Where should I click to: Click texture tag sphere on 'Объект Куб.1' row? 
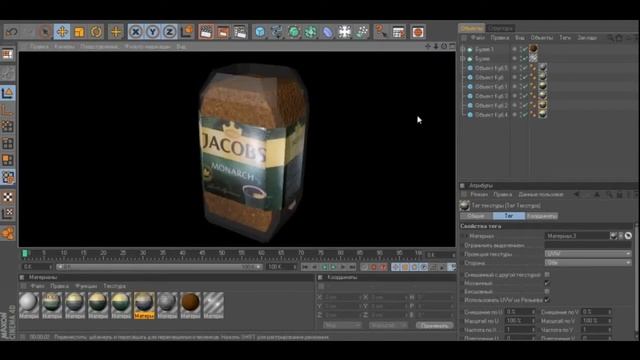(x=542, y=86)
